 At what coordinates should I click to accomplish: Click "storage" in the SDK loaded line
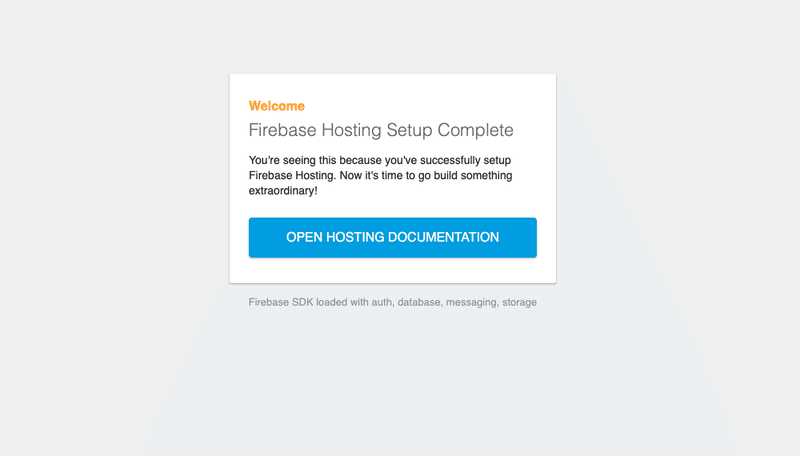519,302
